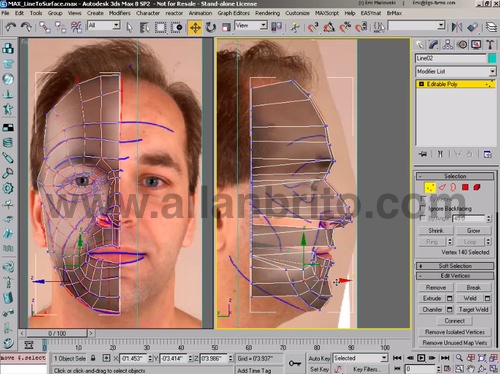Click the Redo arrow icon
Viewport: 500px width, 374px height.
pos(26,27)
